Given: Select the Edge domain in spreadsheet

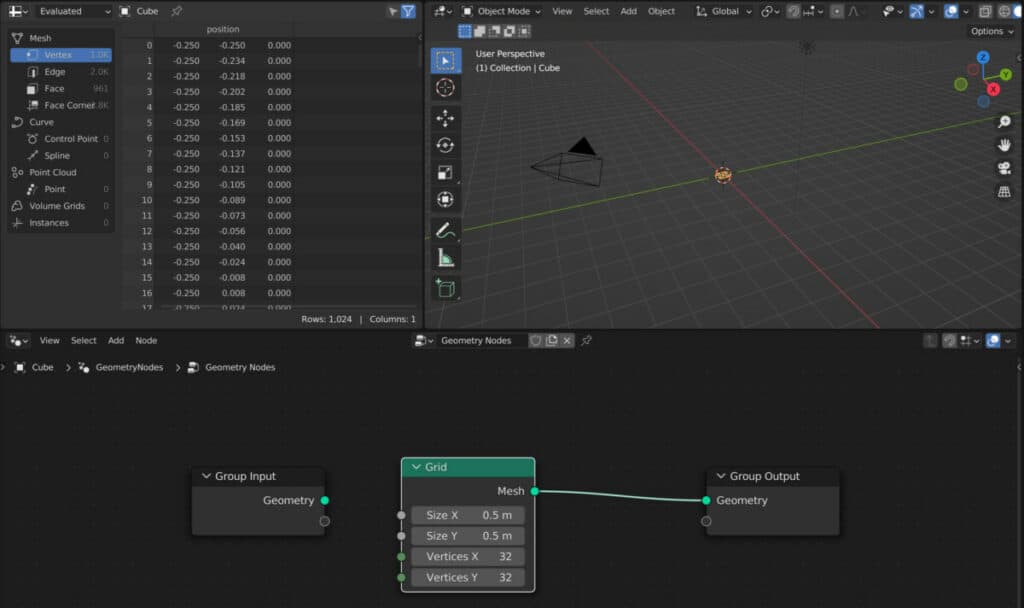Looking at the screenshot, I should 61,72.
